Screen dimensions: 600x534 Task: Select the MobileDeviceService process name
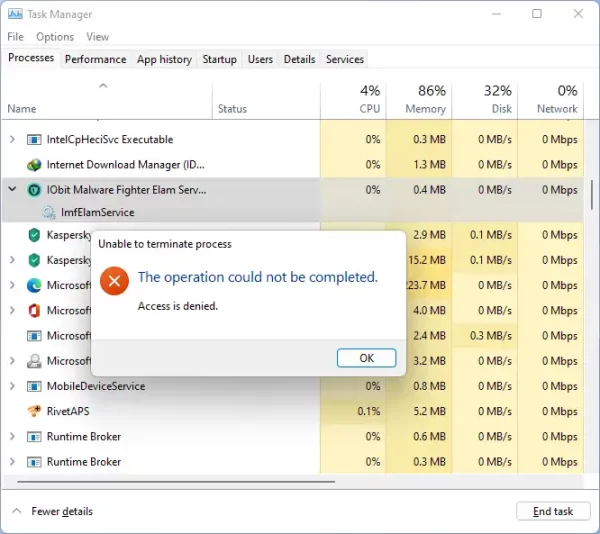[96, 386]
